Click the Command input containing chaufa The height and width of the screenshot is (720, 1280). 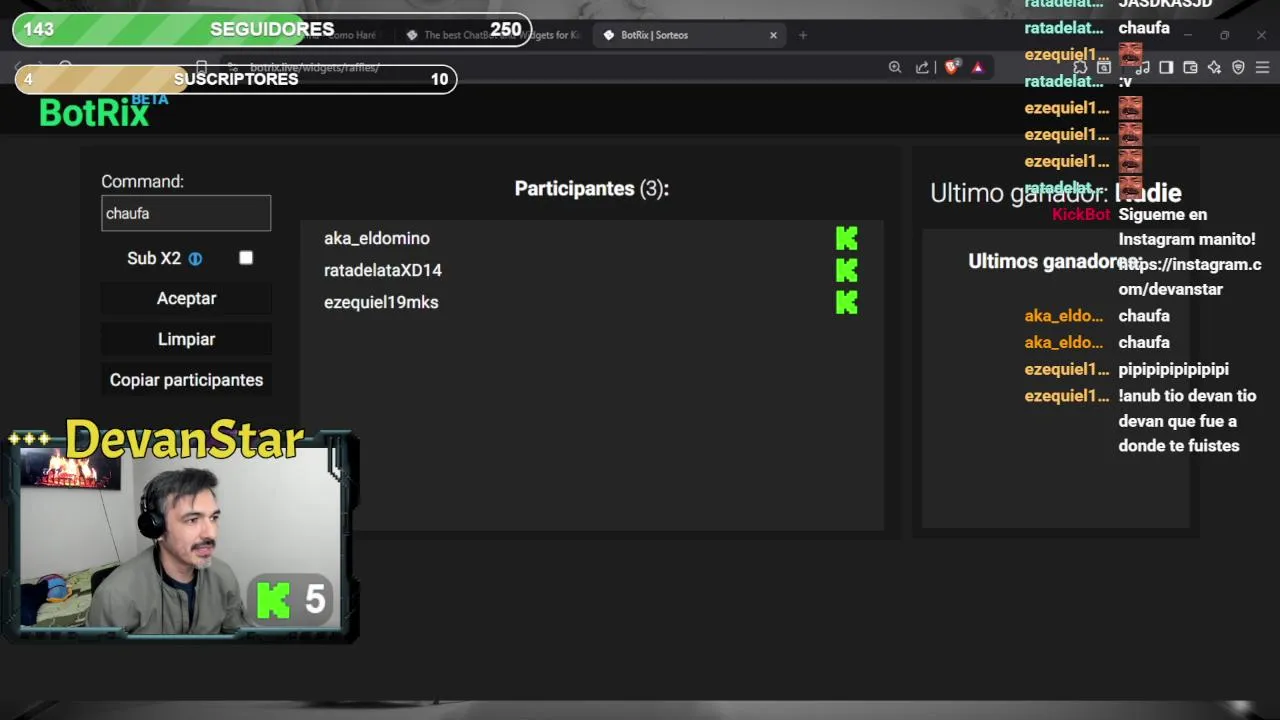186,213
